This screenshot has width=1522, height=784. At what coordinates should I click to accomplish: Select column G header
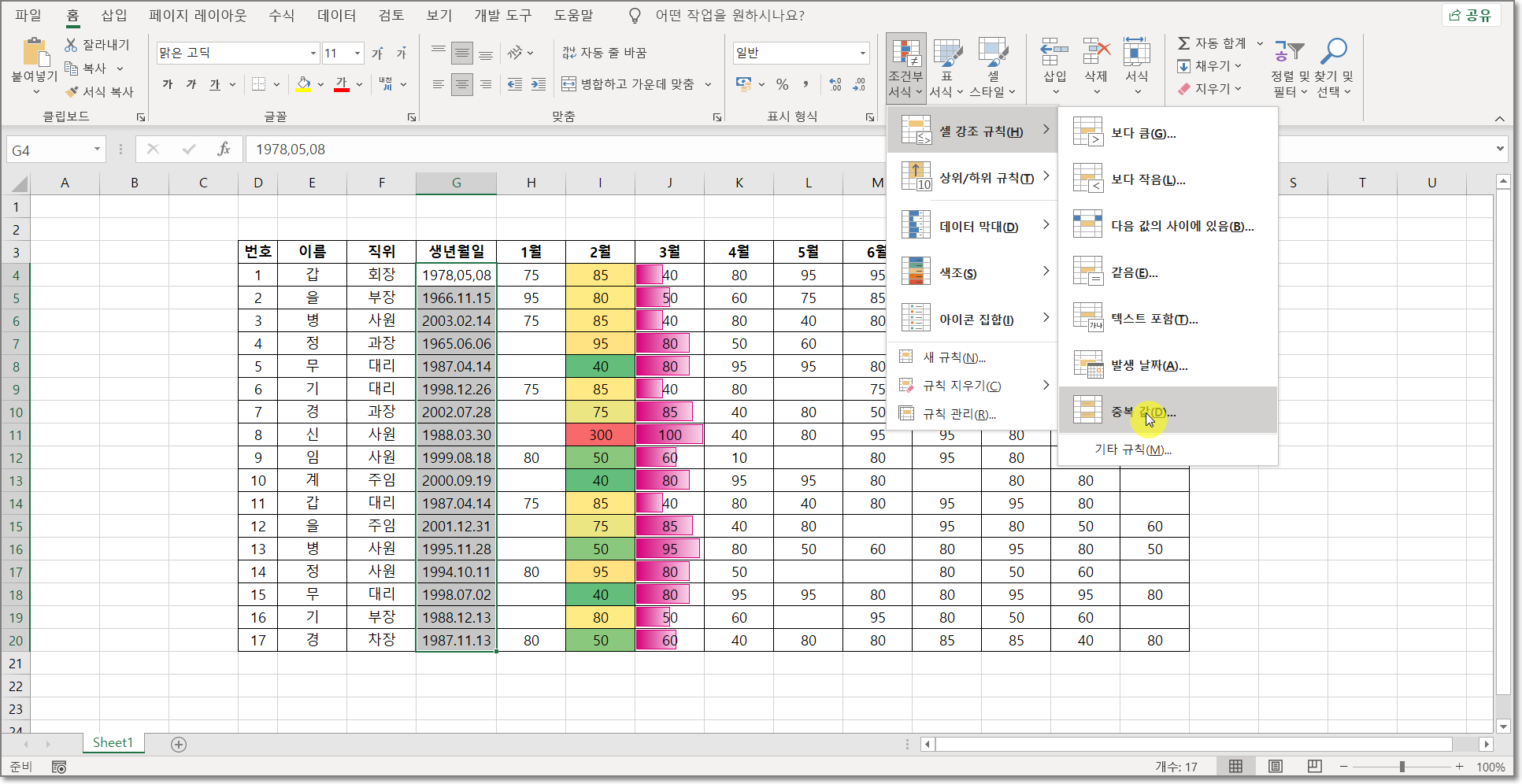(x=456, y=183)
